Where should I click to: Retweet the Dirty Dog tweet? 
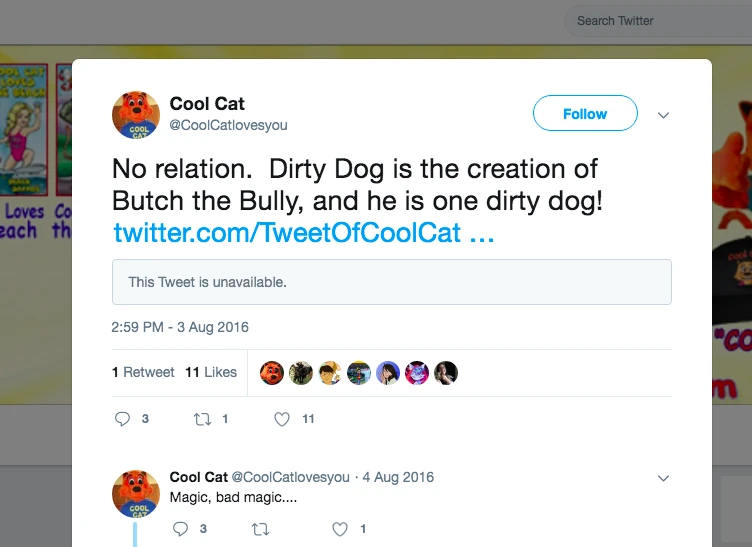(x=201, y=419)
